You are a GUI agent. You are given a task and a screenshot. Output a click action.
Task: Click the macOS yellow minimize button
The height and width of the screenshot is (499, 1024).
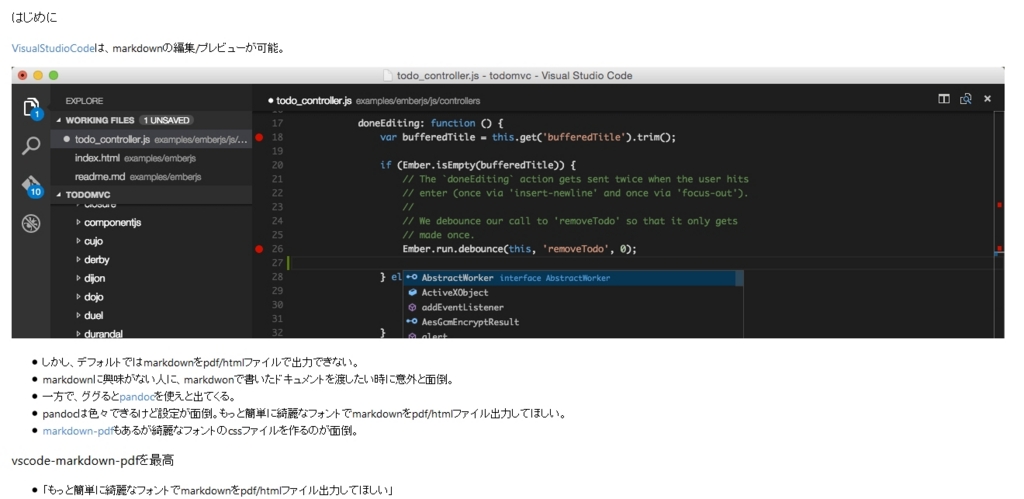38,76
